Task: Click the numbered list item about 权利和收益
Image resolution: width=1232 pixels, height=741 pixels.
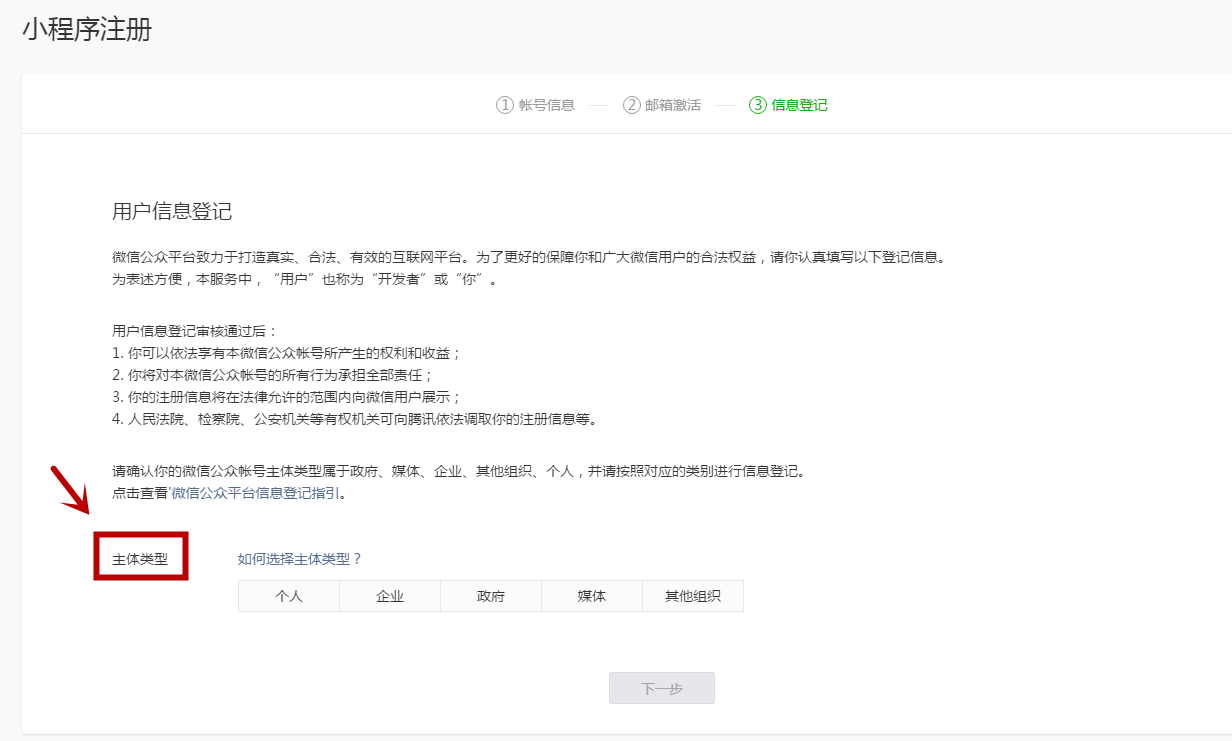Action: click(280, 352)
